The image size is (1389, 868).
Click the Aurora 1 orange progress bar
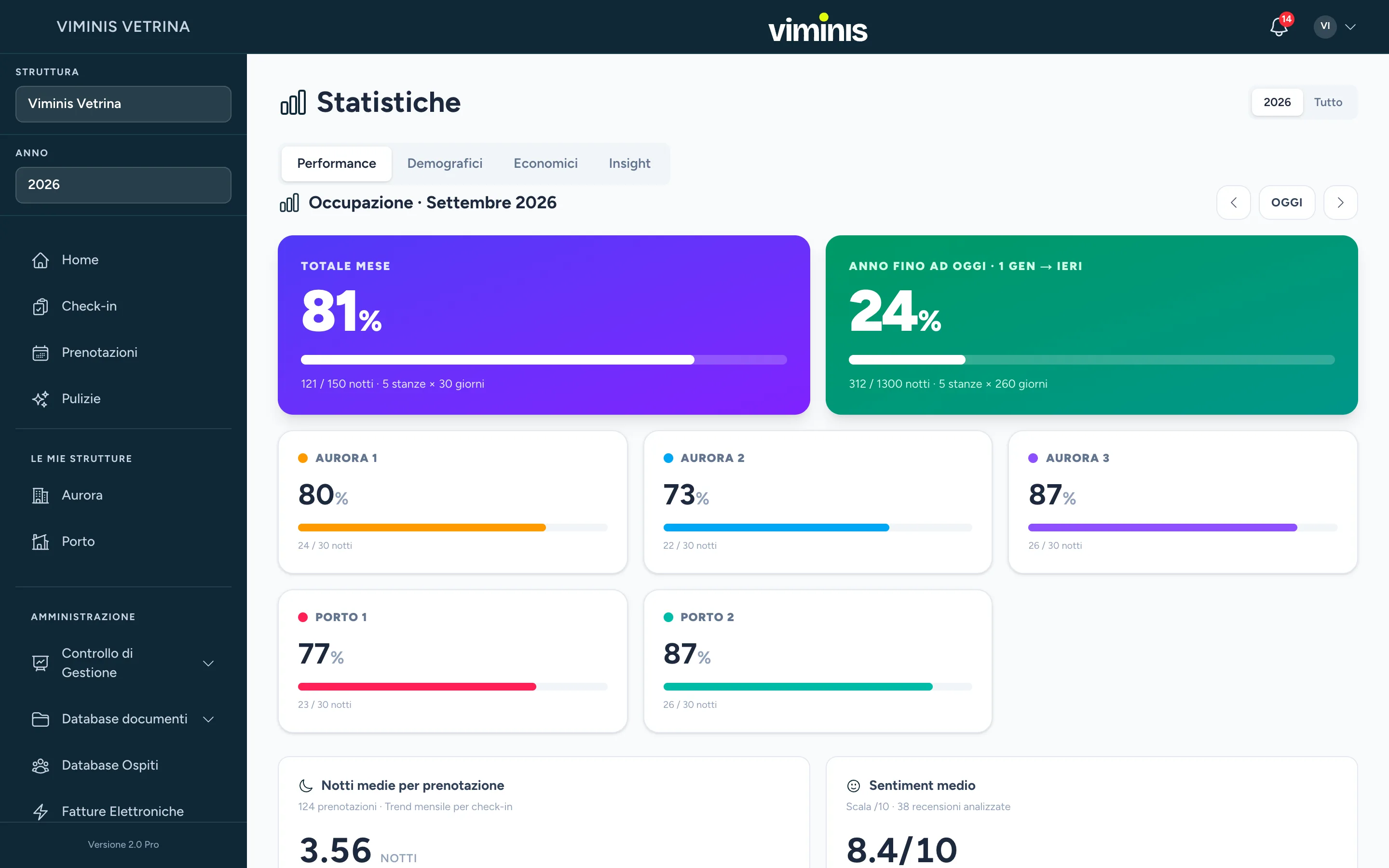452,528
